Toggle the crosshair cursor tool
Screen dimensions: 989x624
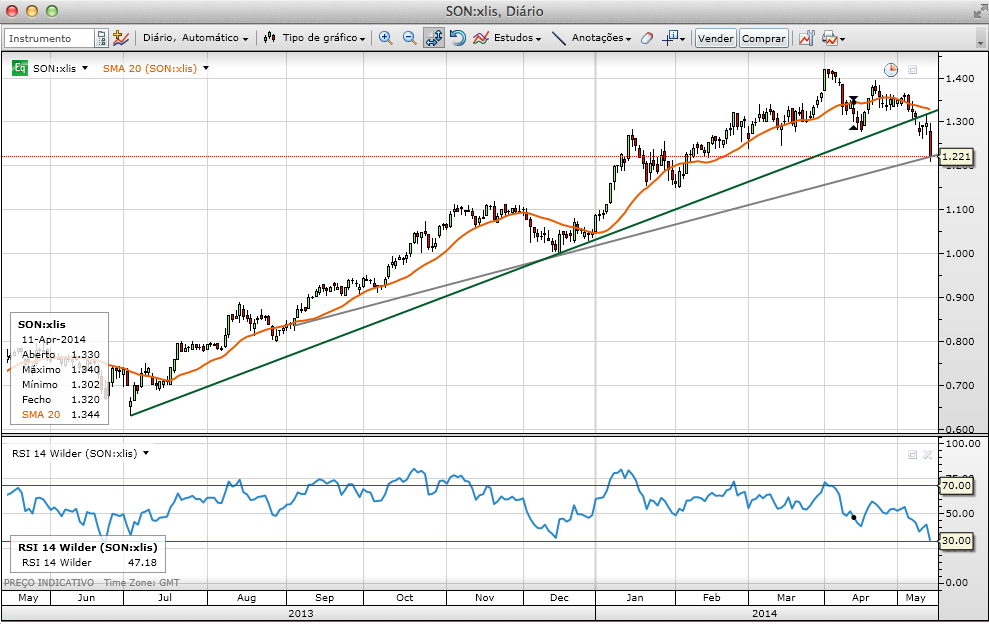(x=672, y=38)
